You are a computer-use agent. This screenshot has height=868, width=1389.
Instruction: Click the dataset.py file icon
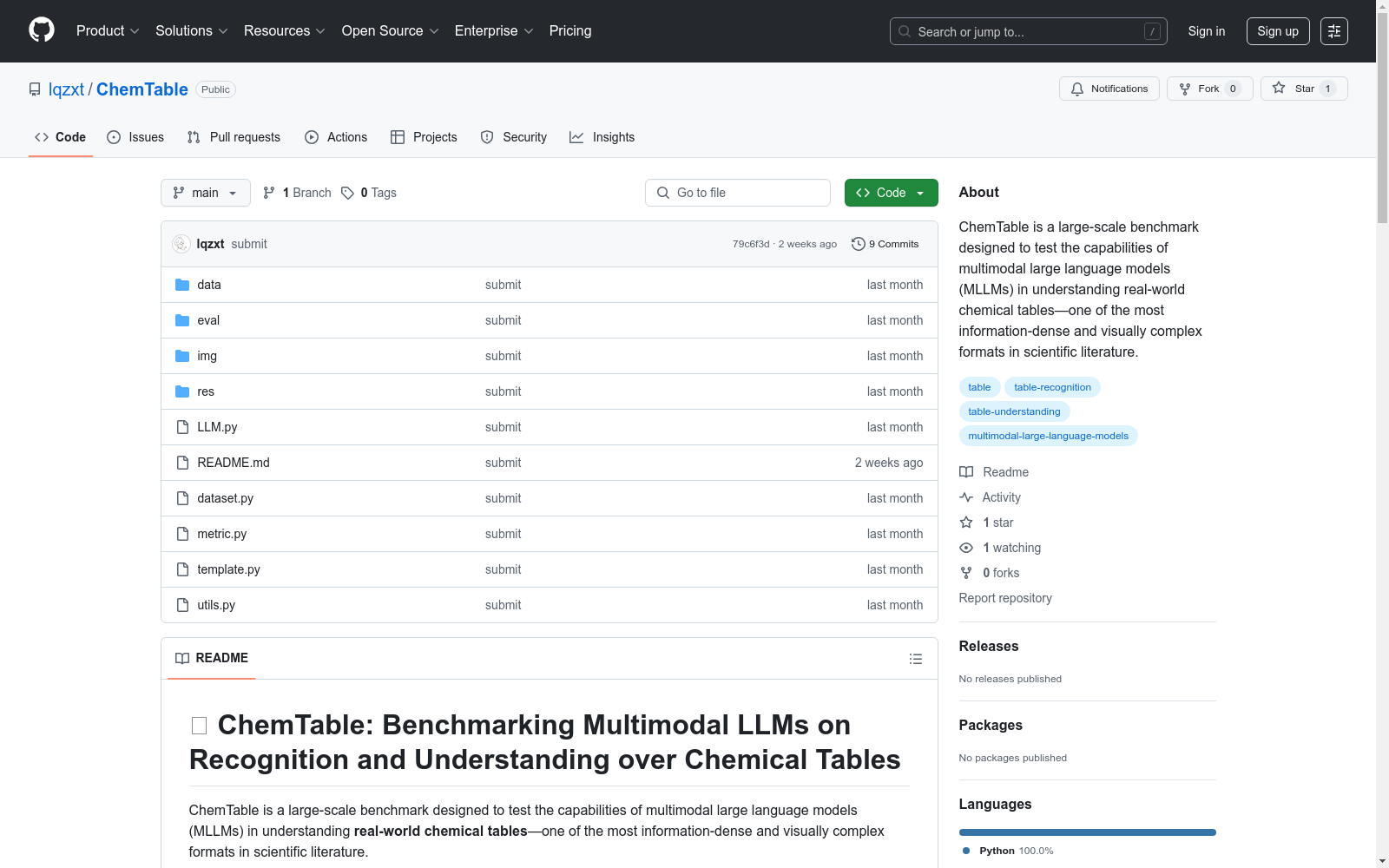click(182, 498)
